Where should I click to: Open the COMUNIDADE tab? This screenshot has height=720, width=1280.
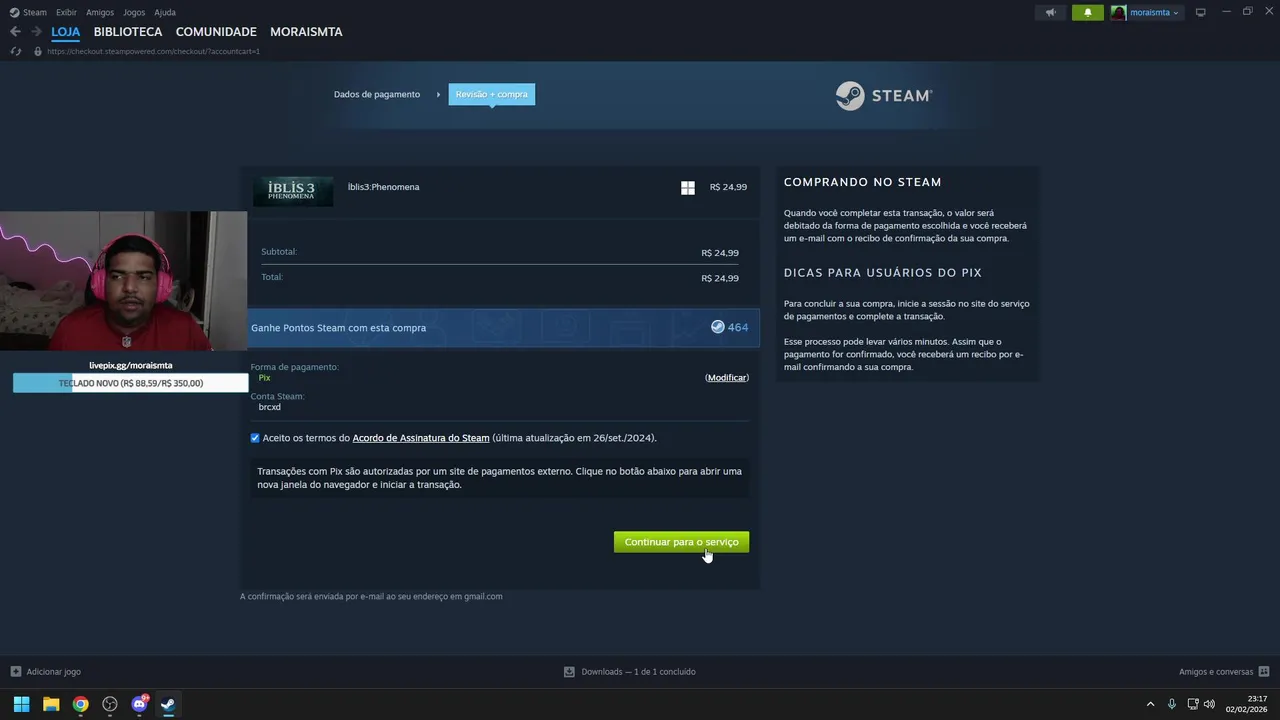coord(216,32)
